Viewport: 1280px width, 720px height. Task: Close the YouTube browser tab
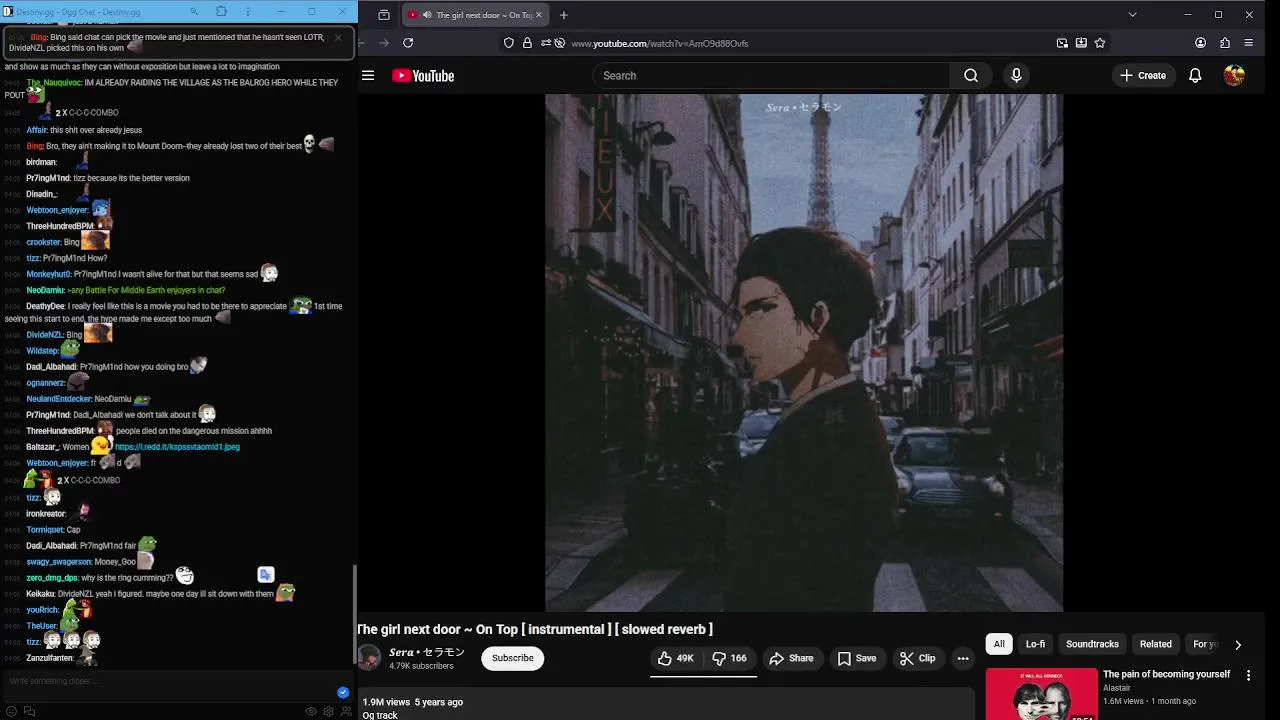pyautogui.click(x=539, y=15)
